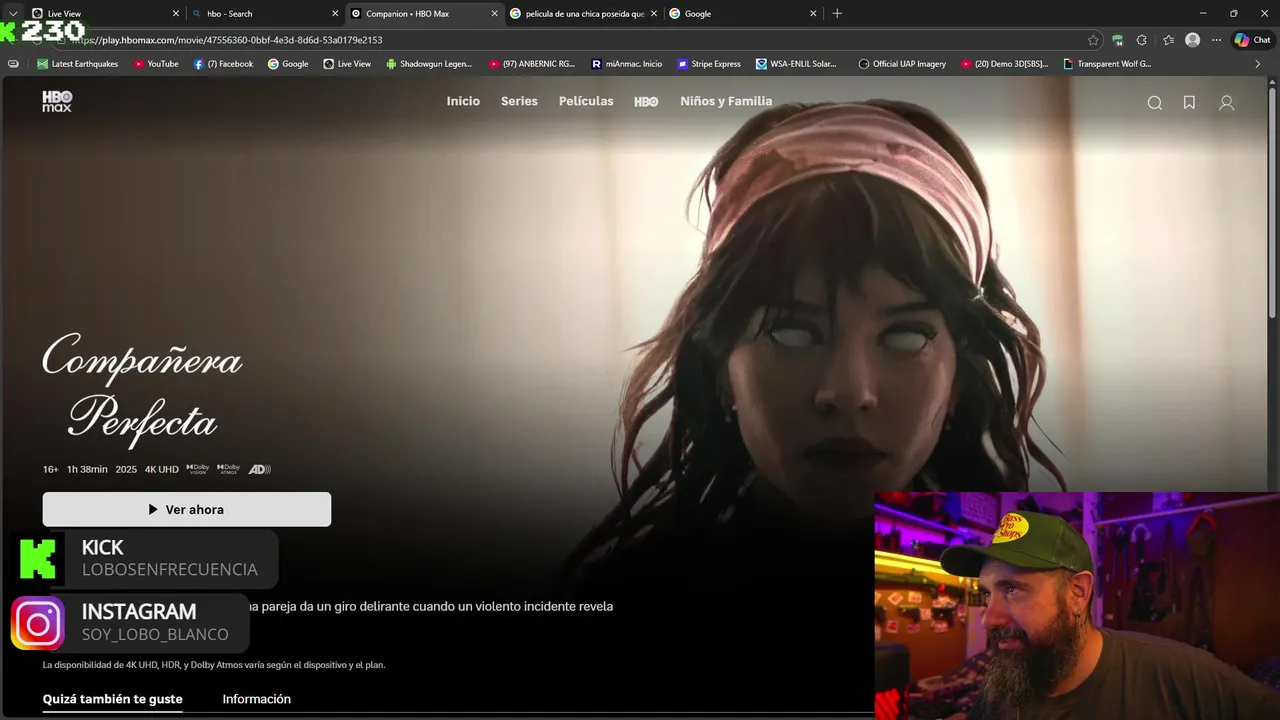Add this page to browser favorites star

pyautogui.click(x=1093, y=40)
